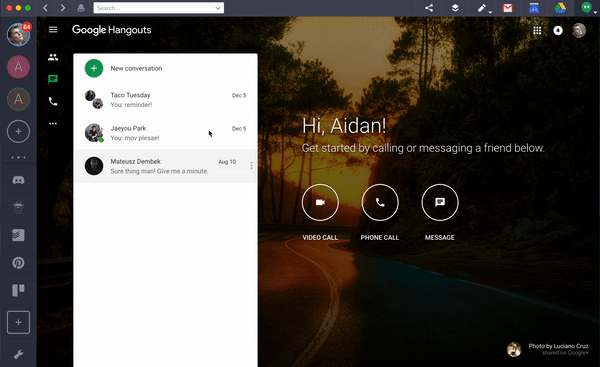Open the hamburger main menu
The width and height of the screenshot is (600, 367).
coord(53,29)
